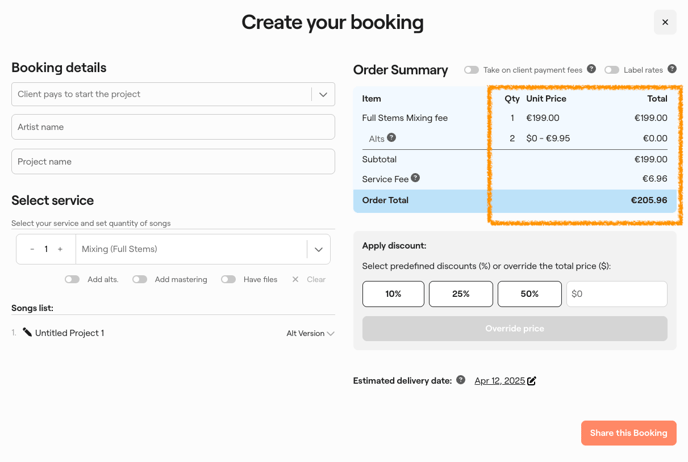Click Service Fee help icon
The height and width of the screenshot is (462, 688).
[x=415, y=178]
